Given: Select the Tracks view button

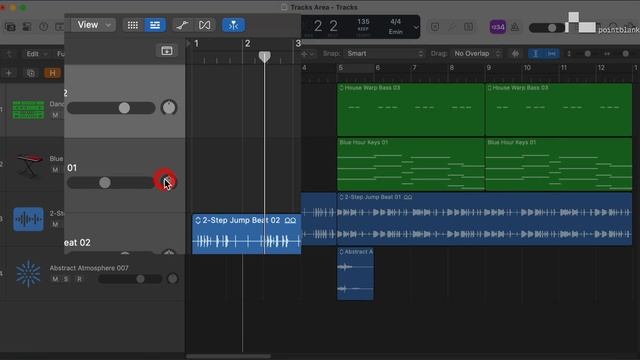Looking at the screenshot, I should 155,25.
